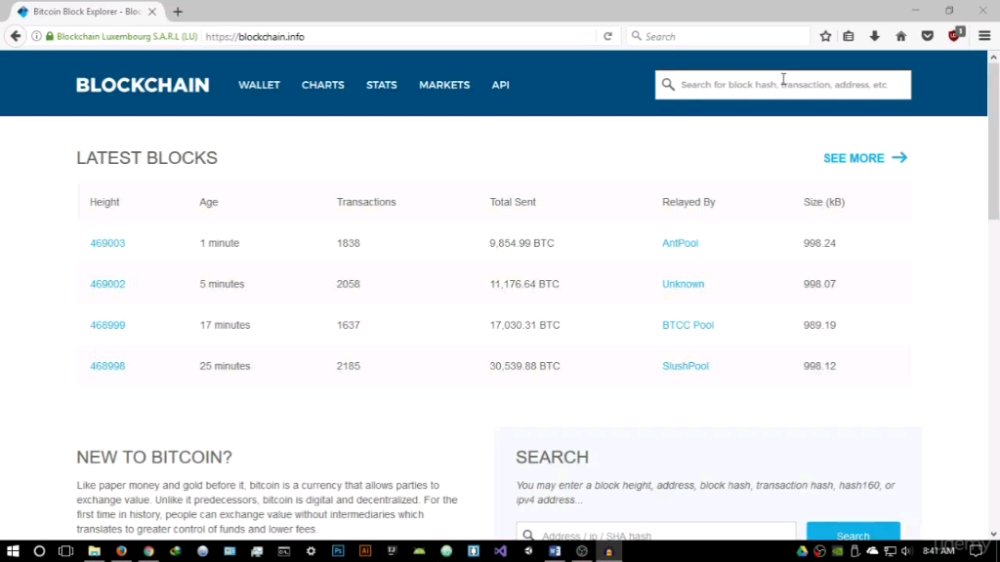Screen dimensions: 1000x562
Task: Open File Explorer from the taskbar
Action: [x=94, y=551]
